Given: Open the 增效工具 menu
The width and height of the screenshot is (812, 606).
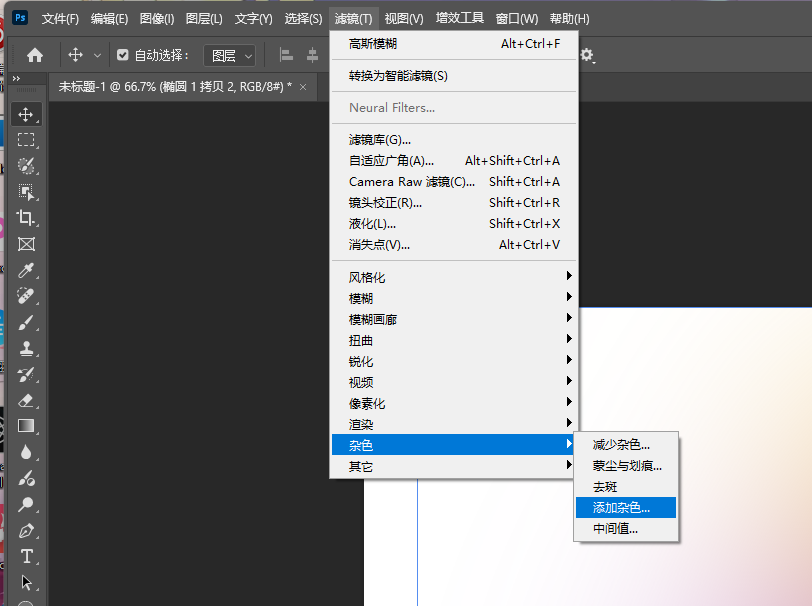Looking at the screenshot, I should click(x=459, y=19).
